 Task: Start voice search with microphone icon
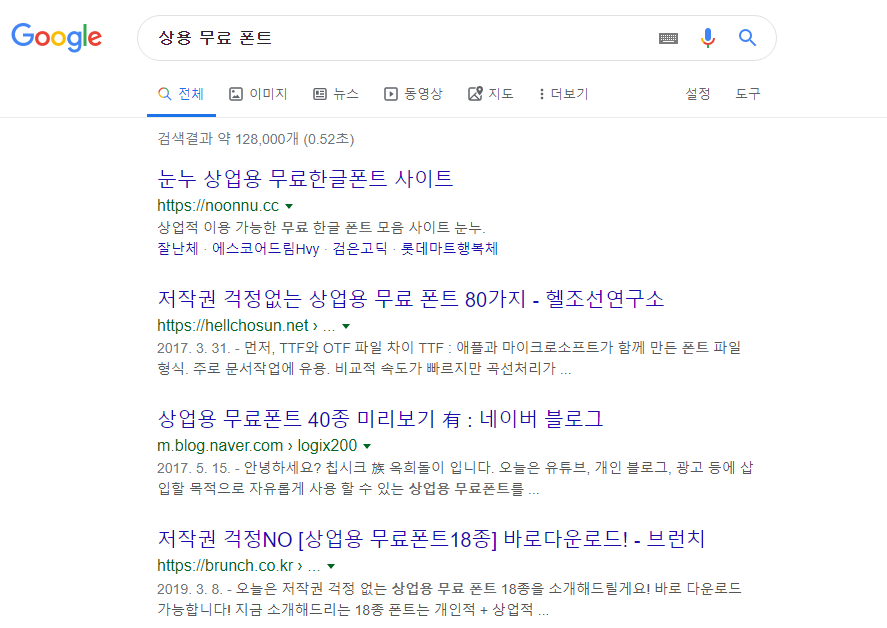coord(707,38)
